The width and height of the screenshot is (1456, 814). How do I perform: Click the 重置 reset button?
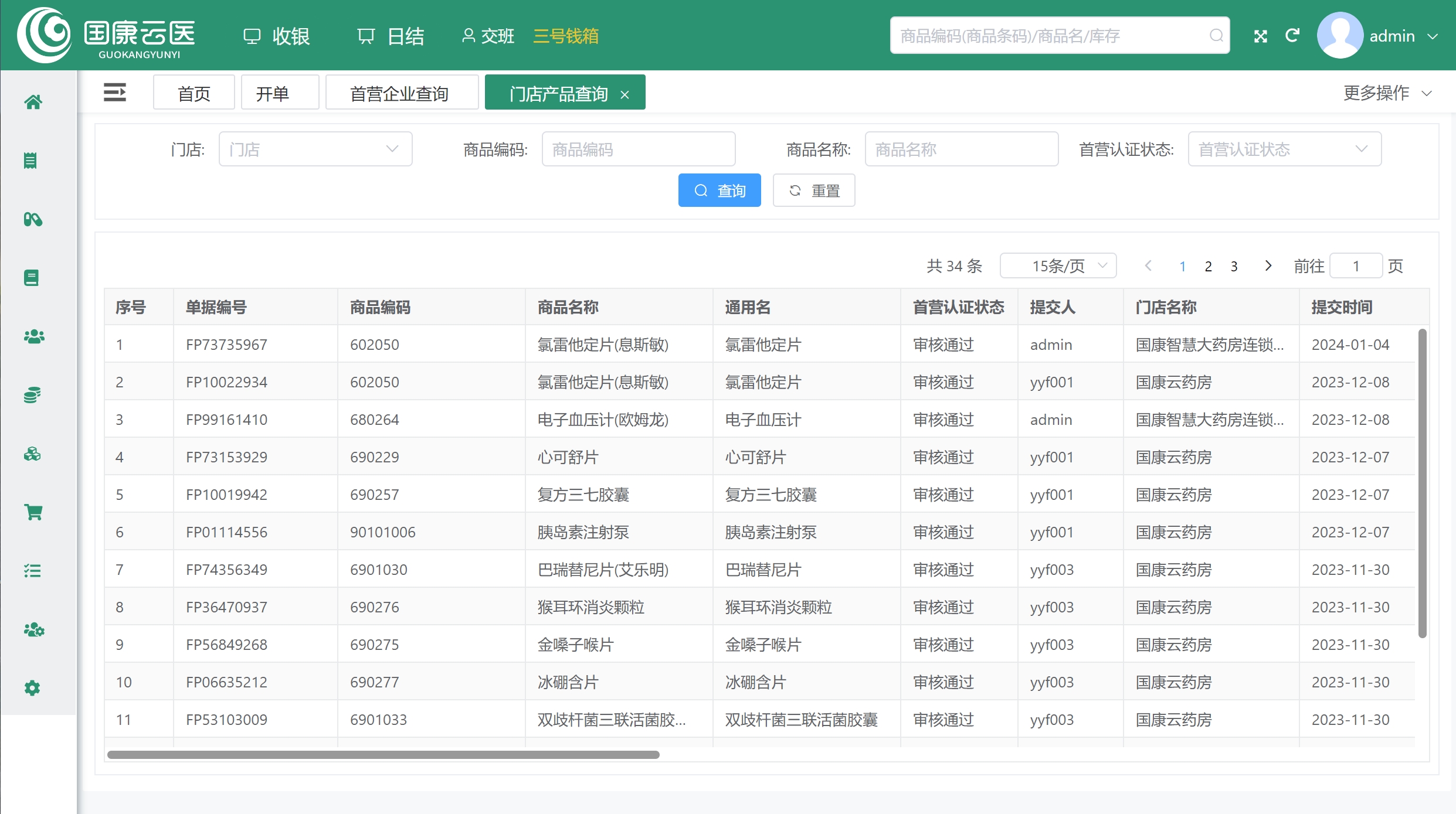814,190
